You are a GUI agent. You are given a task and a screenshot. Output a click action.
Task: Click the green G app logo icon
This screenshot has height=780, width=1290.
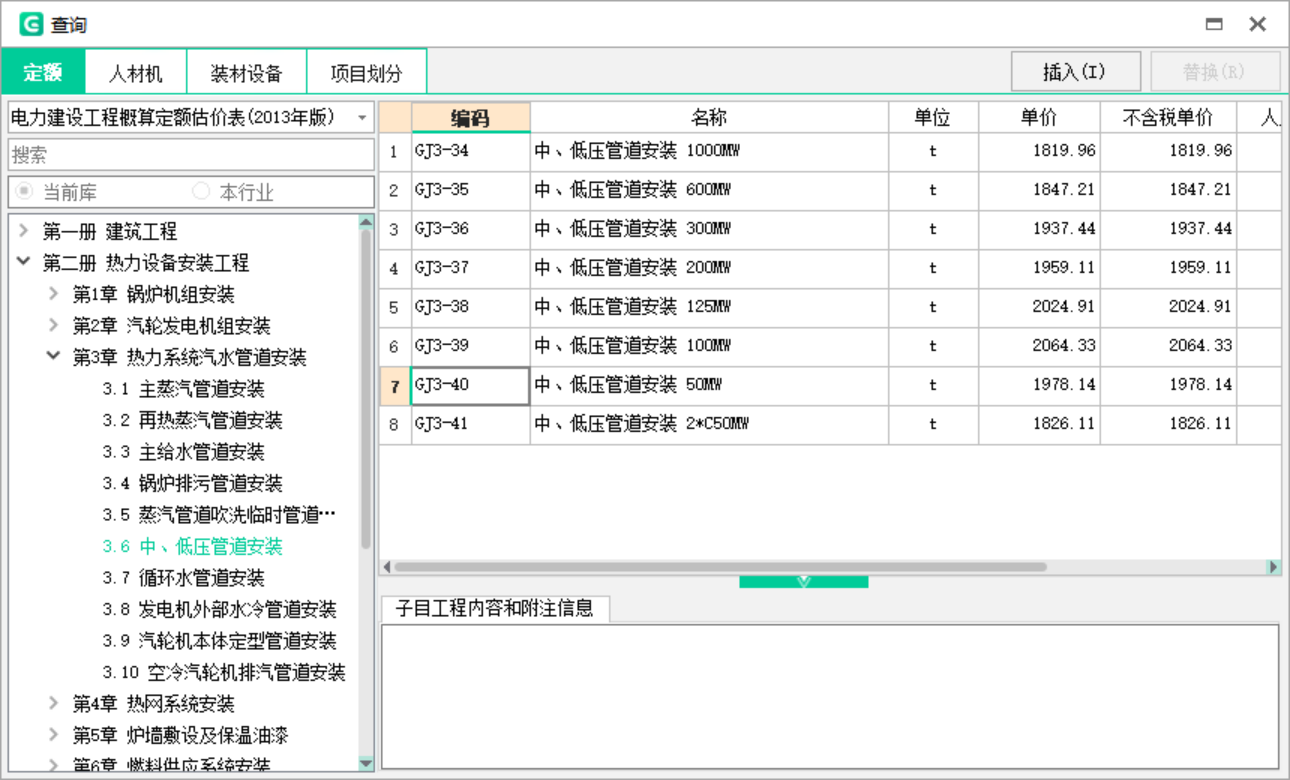[x=31, y=24]
